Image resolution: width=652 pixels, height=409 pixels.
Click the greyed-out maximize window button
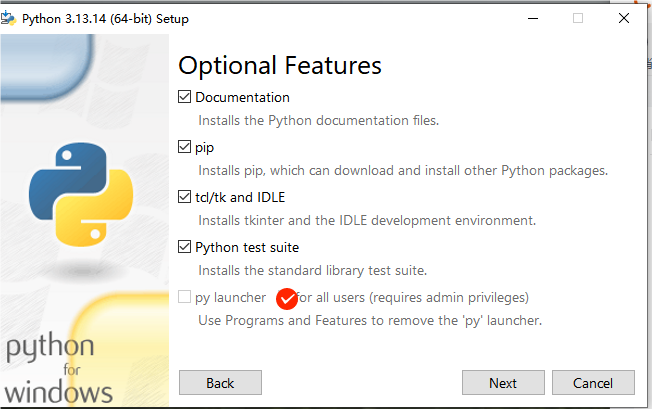point(578,18)
